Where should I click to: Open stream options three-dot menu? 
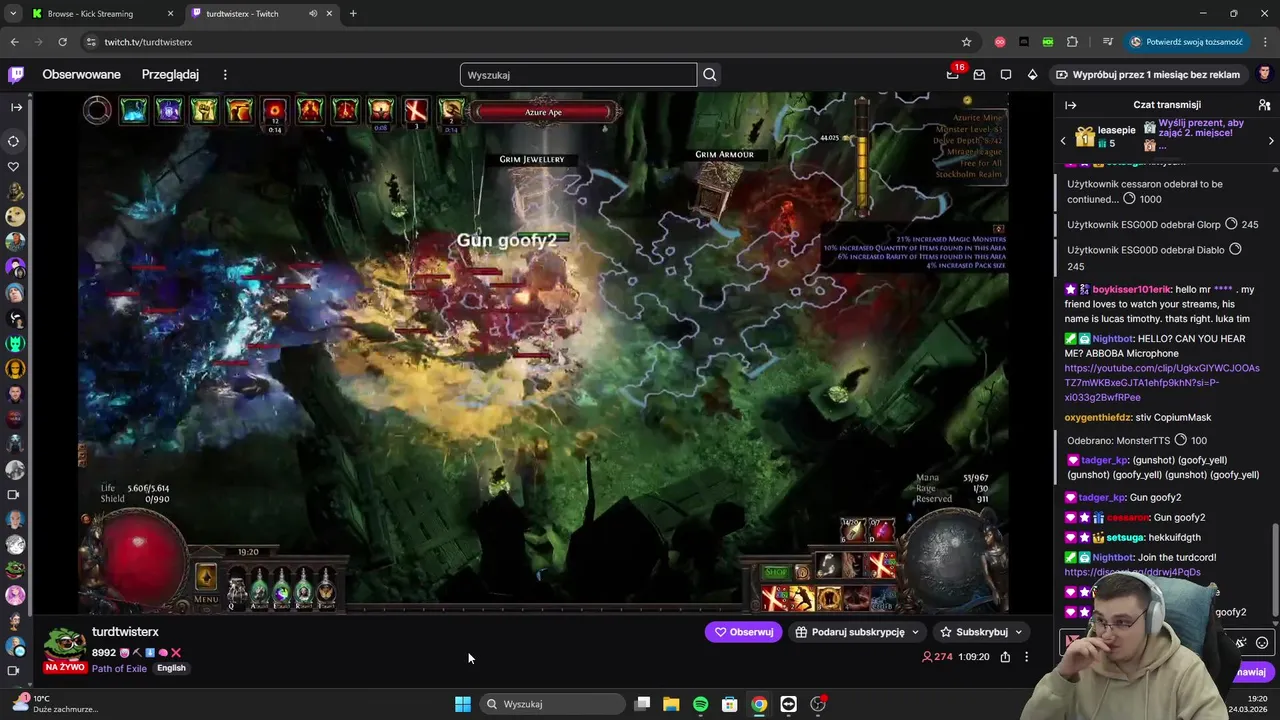tap(1026, 657)
